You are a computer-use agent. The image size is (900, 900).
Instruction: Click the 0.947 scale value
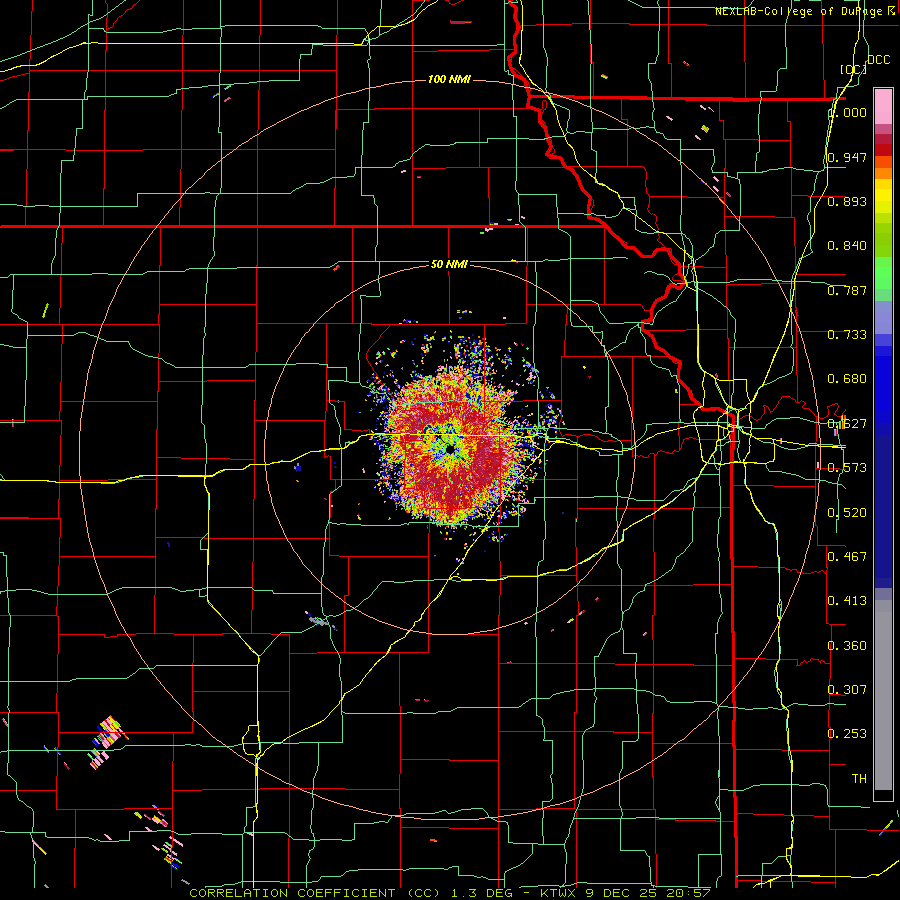847,157
